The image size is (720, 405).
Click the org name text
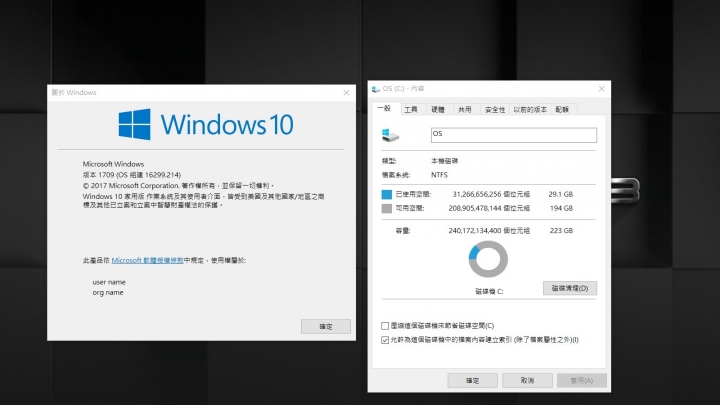pyautogui.click(x=108, y=292)
